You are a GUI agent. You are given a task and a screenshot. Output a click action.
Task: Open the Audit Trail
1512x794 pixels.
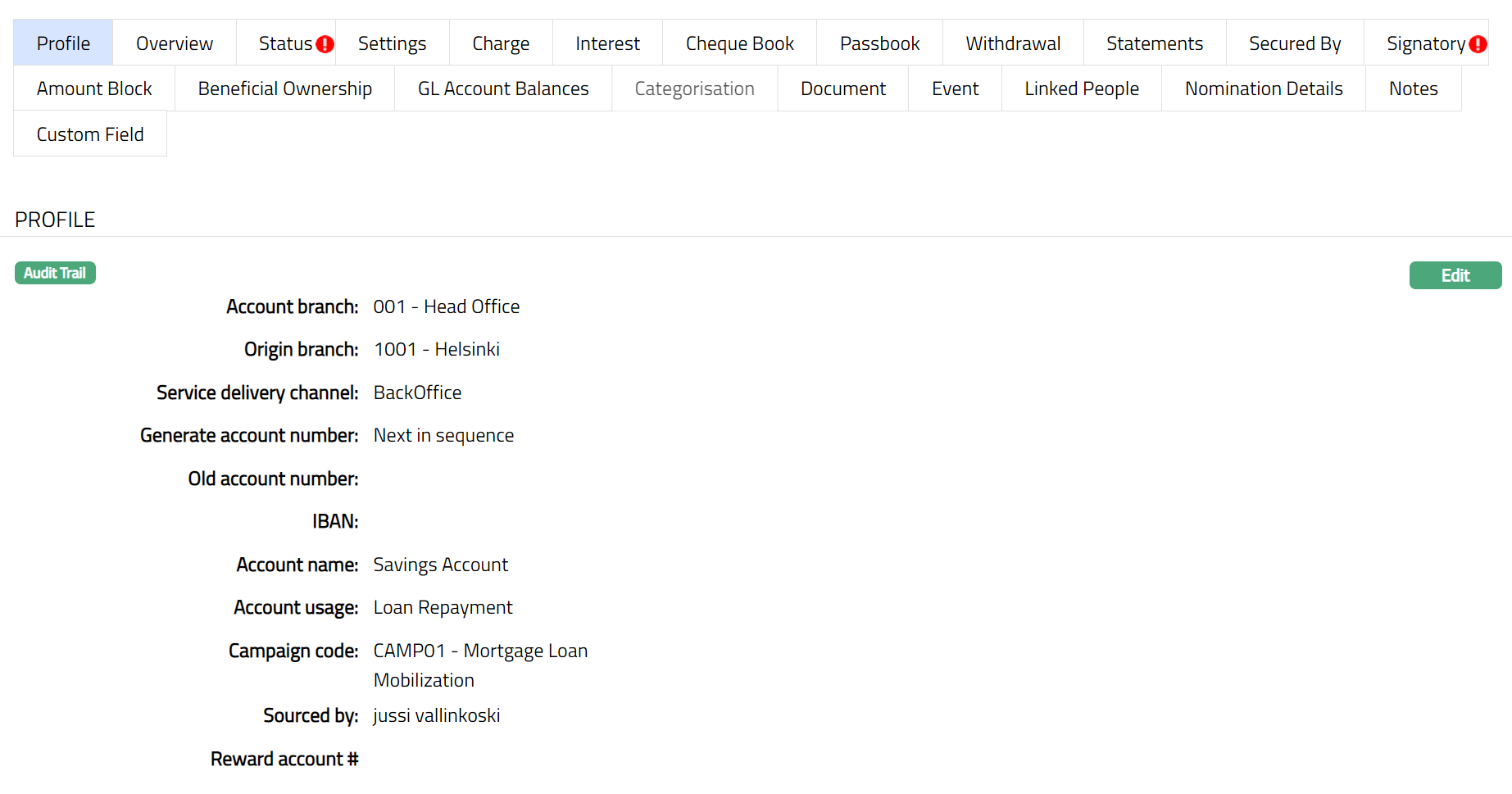pos(55,273)
